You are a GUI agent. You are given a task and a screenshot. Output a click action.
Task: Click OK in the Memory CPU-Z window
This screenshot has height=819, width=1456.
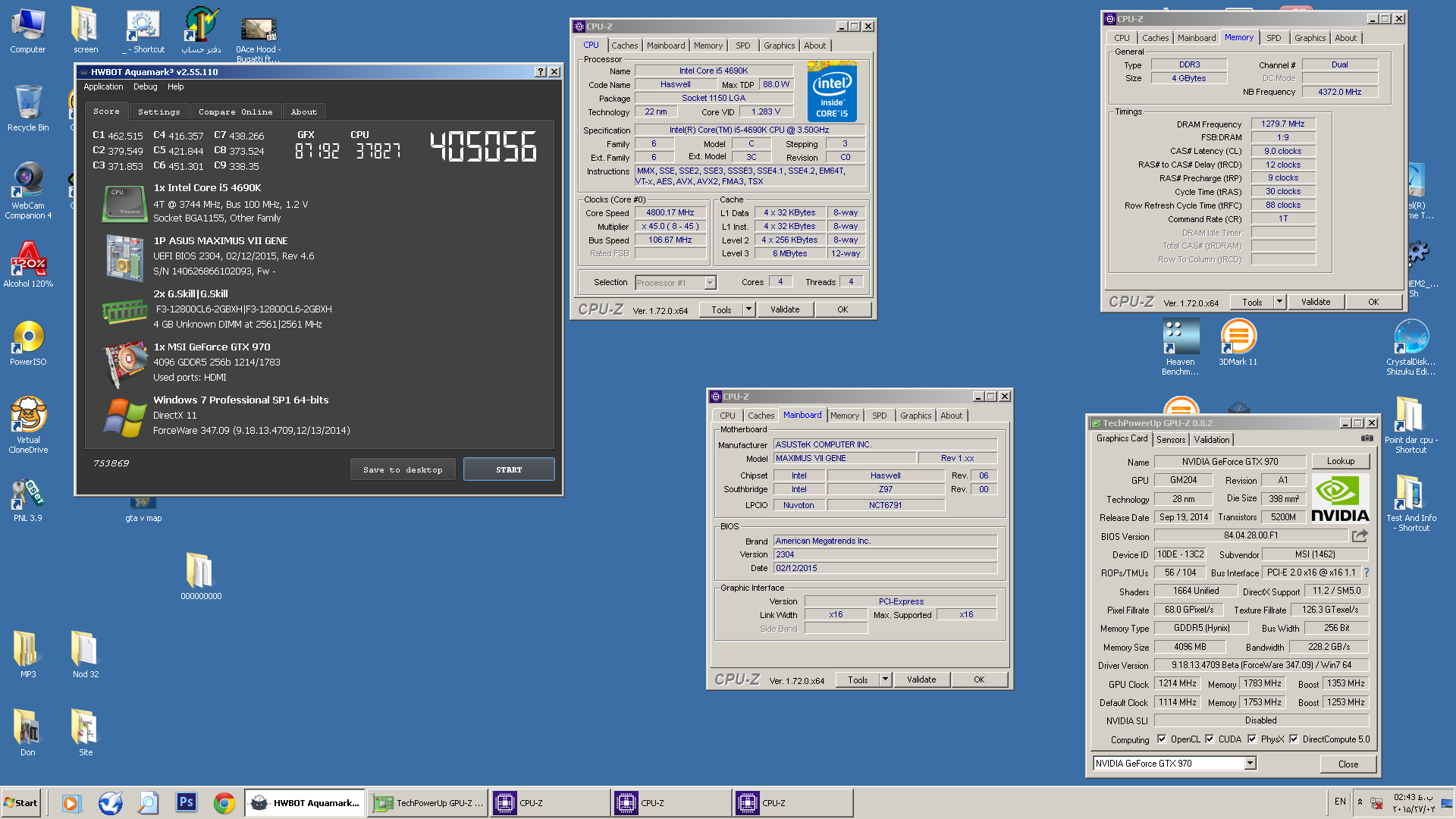pos(1373,302)
